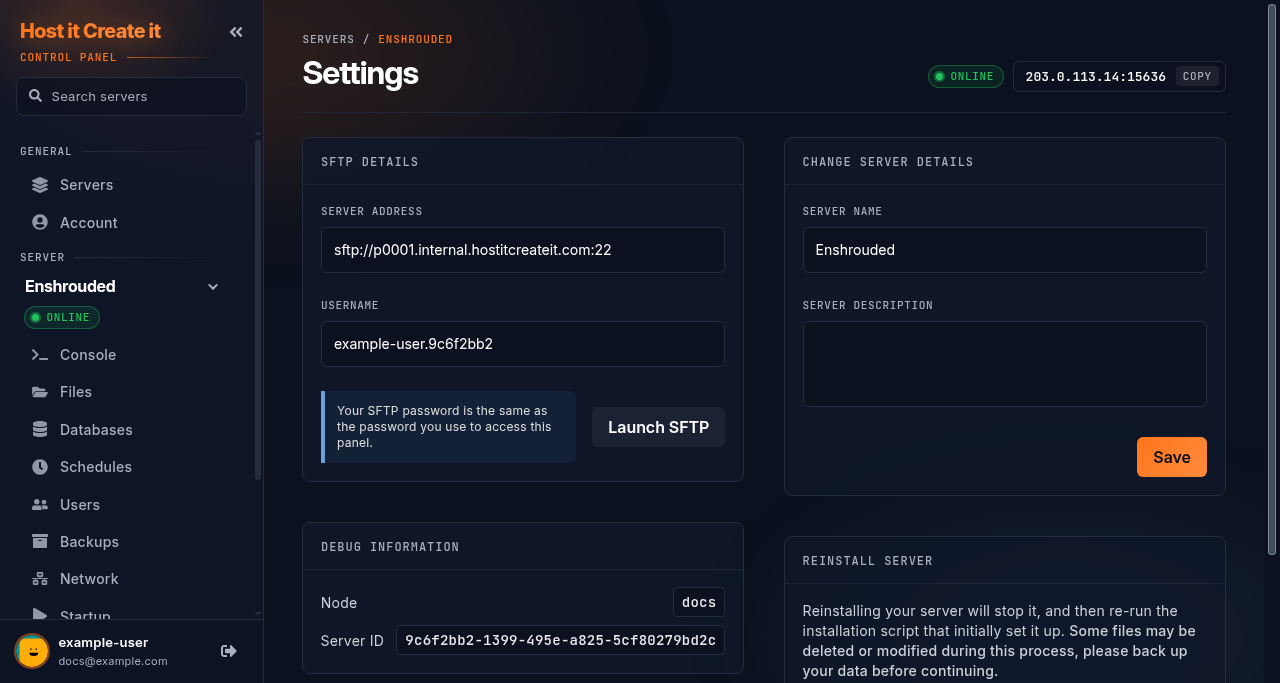1280x683 pixels.
Task: Click the ENSHROUDED breadcrumb link
Action: point(415,40)
